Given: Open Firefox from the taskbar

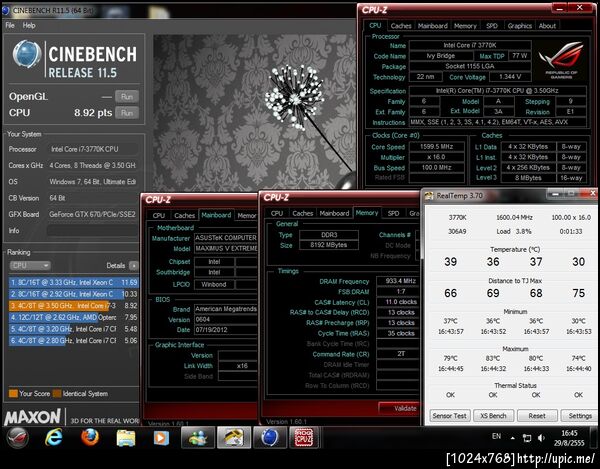Looking at the screenshot, I should coord(90,437).
